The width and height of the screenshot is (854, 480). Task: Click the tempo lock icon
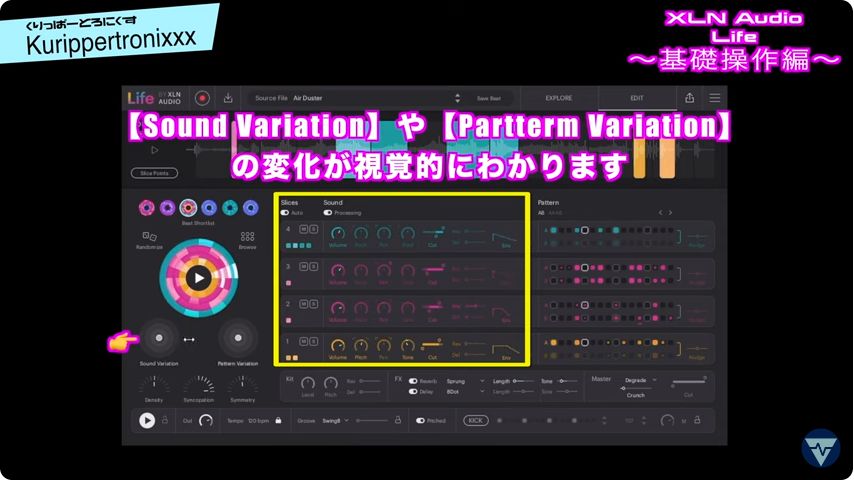[278, 421]
